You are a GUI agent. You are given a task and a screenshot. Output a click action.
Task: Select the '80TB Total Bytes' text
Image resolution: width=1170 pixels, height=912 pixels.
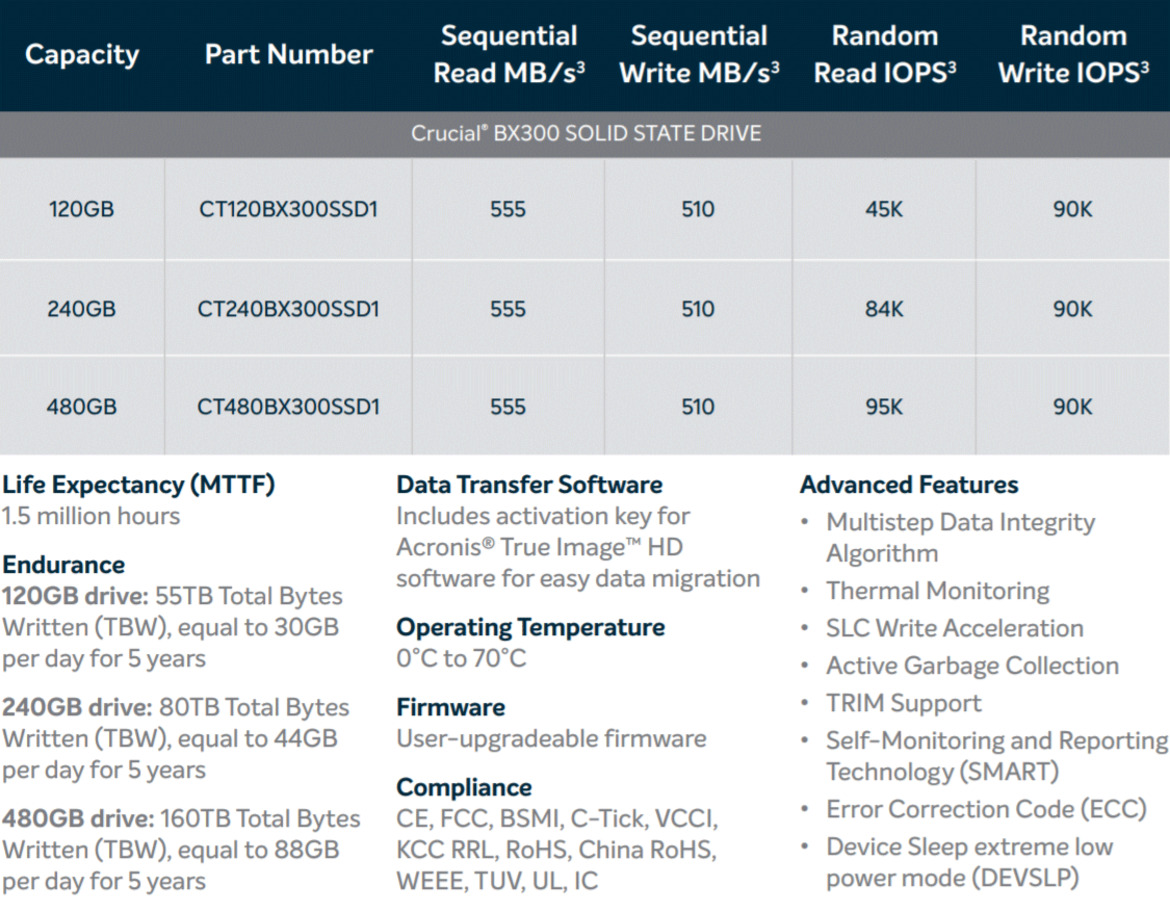coord(254,708)
